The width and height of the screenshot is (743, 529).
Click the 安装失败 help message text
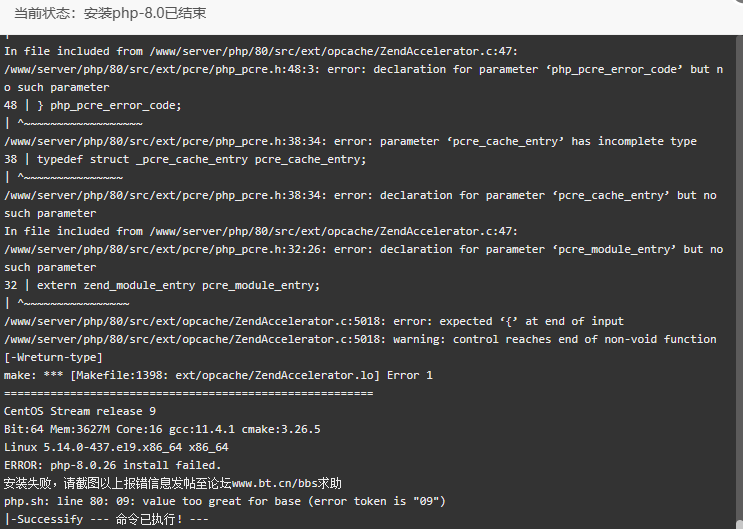[x=172, y=483]
